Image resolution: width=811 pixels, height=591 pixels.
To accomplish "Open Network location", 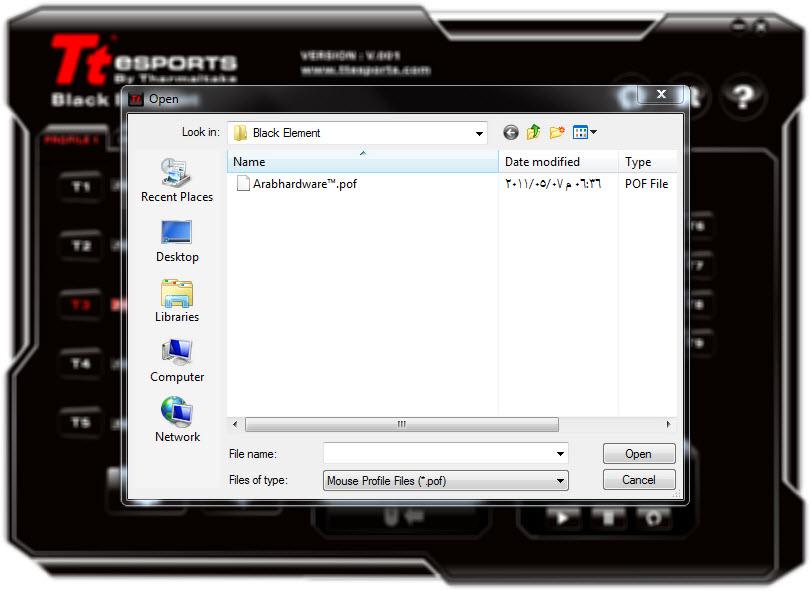I will click(x=177, y=420).
